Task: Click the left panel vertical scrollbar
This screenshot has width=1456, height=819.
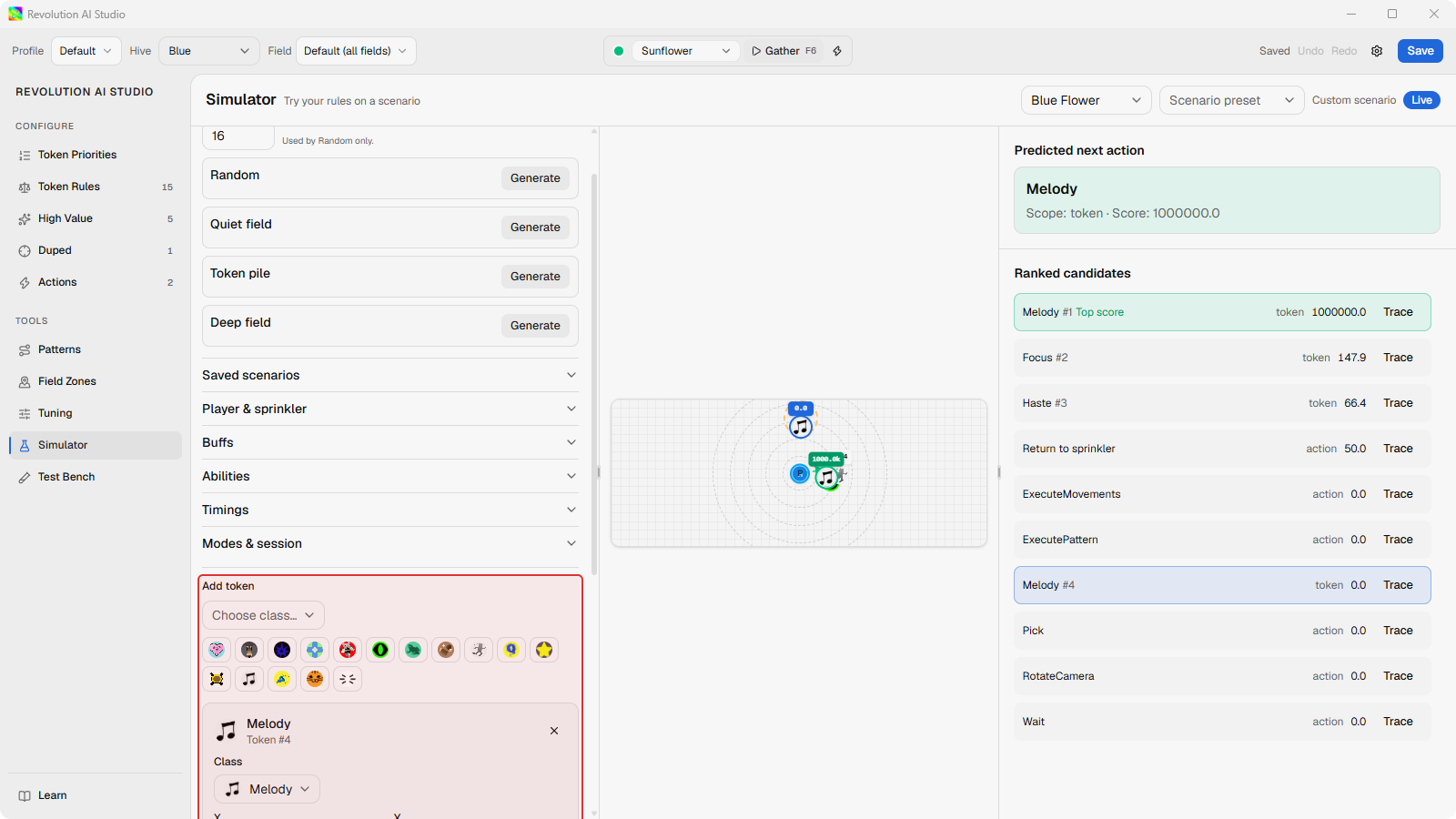Action: pos(594,373)
